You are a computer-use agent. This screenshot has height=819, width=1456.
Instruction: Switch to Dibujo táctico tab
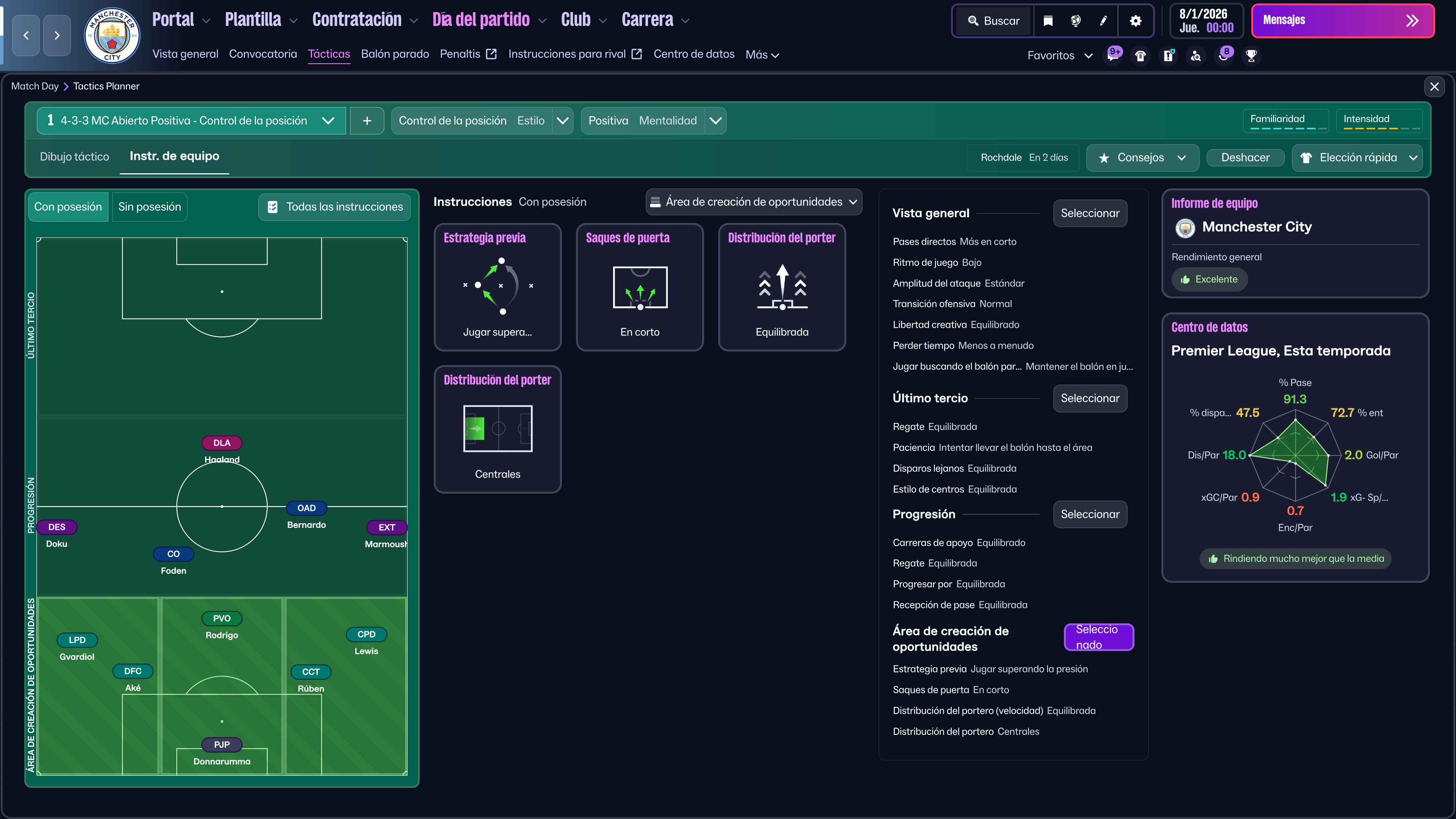coord(74,157)
